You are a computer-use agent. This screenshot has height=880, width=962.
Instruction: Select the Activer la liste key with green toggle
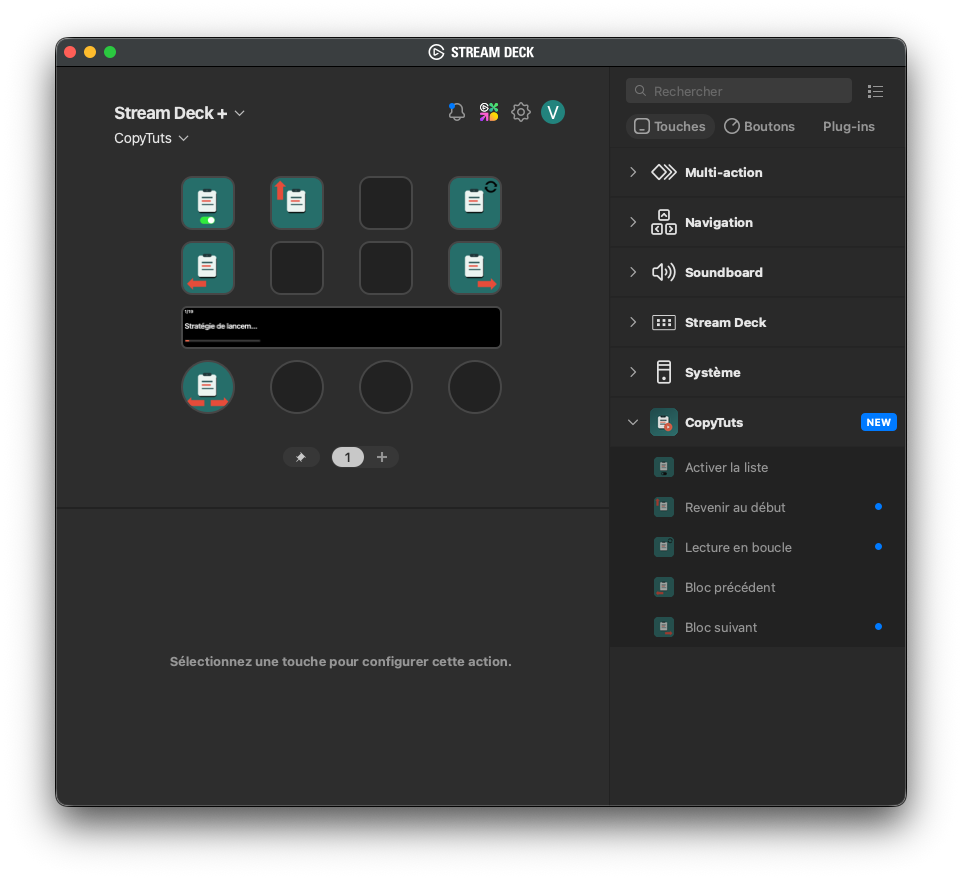208,203
